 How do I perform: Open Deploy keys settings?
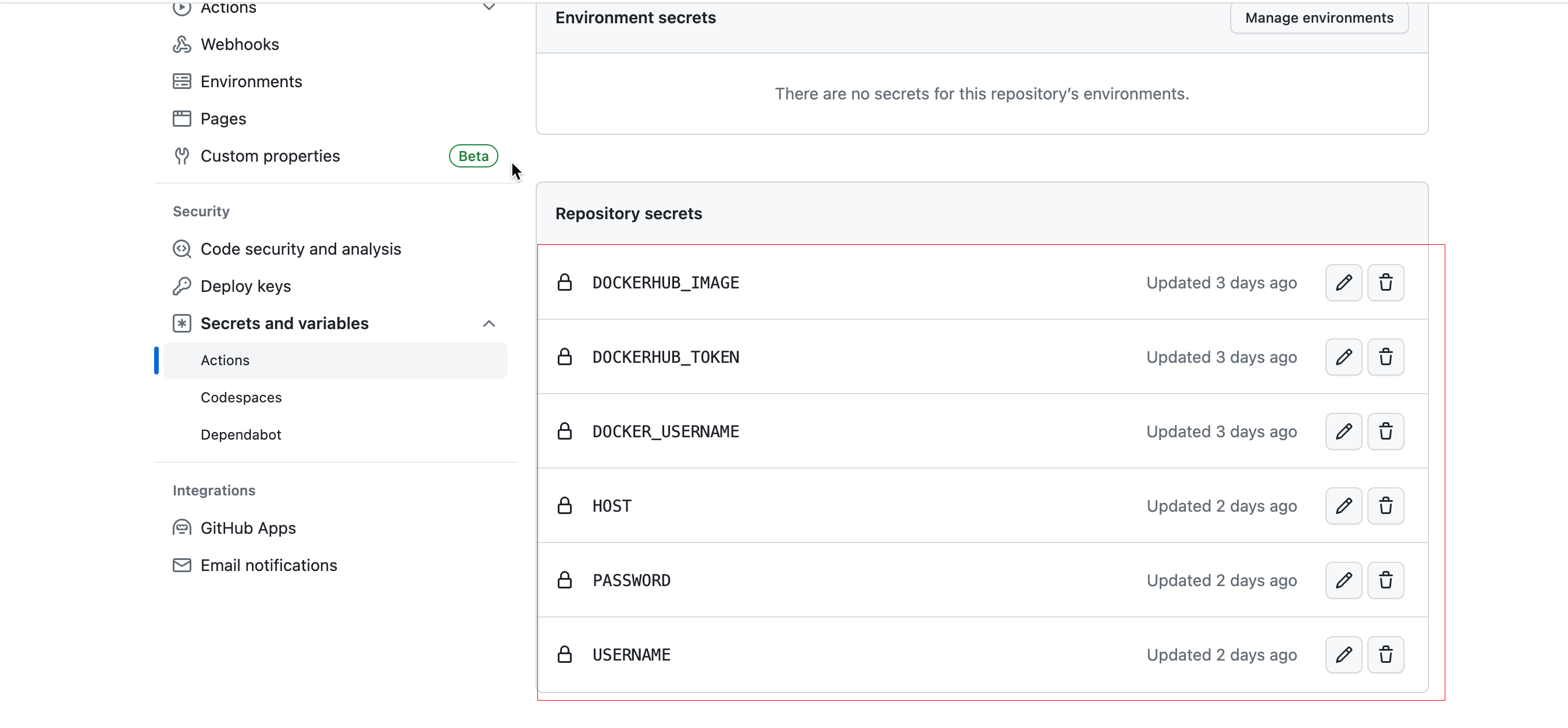click(245, 286)
